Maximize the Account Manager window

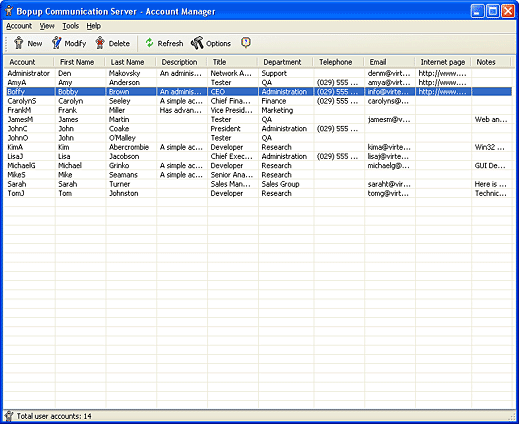point(493,11)
